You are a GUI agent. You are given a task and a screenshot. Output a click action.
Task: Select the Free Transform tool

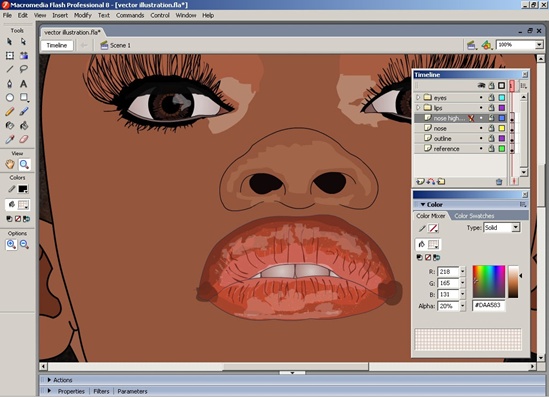(9, 55)
